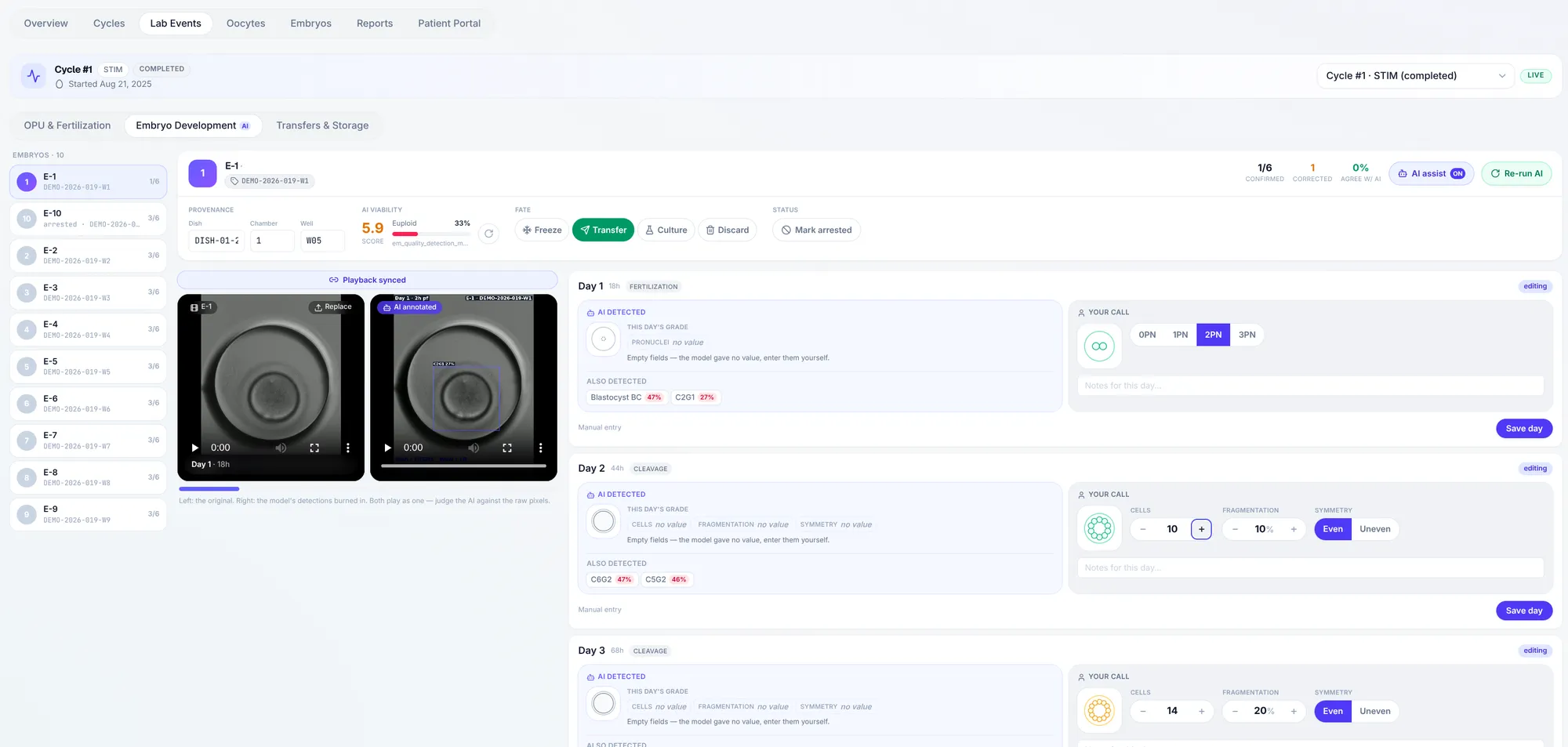The image size is (1568, 747).
Task: Click the Day 1 pronuclei icon in Your Call
Action: [1099, 346]
